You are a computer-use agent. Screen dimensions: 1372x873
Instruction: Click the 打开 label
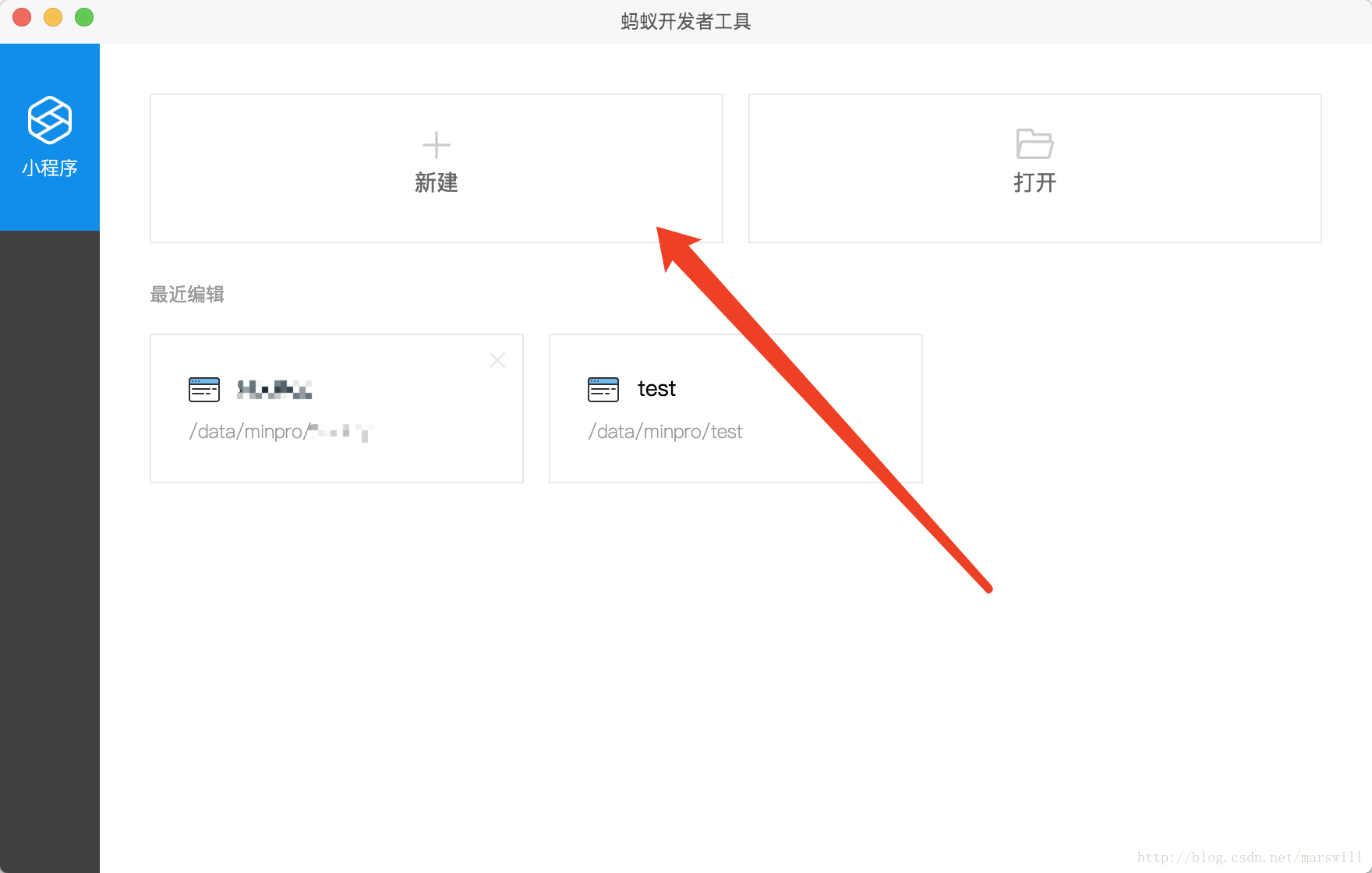[1034, 182]
